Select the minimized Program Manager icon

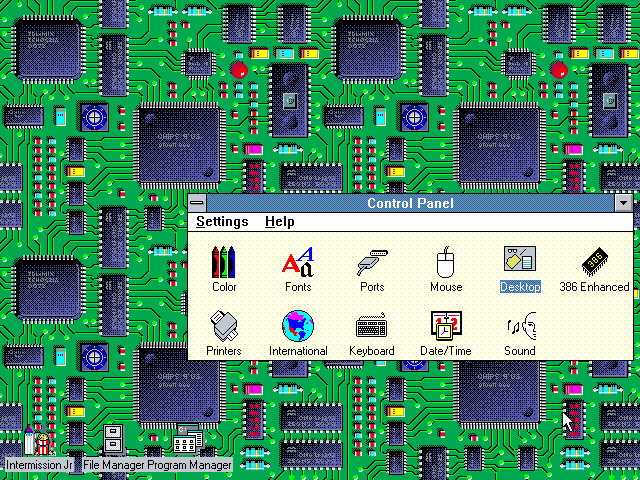(189, 439)
